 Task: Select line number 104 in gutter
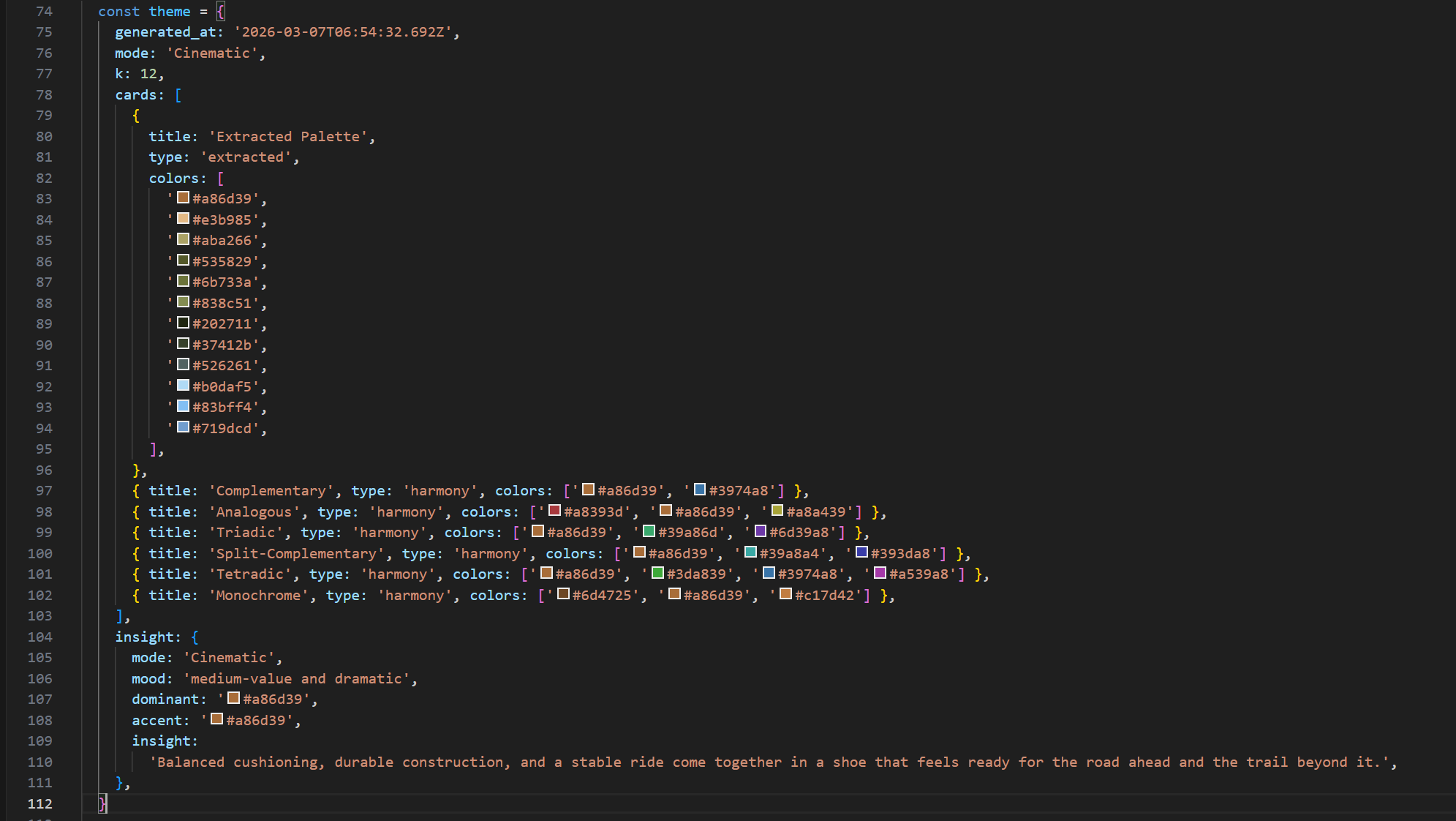click(40, 637)
